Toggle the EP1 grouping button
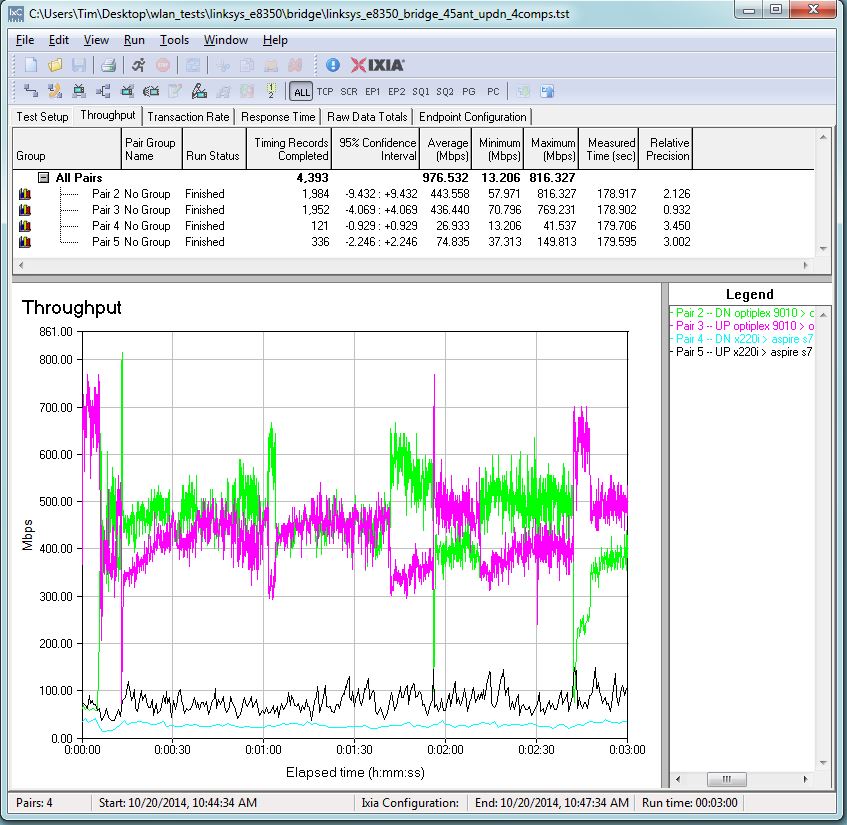The width and height of the screenshot is (847, 825). (x=373, y=92)
